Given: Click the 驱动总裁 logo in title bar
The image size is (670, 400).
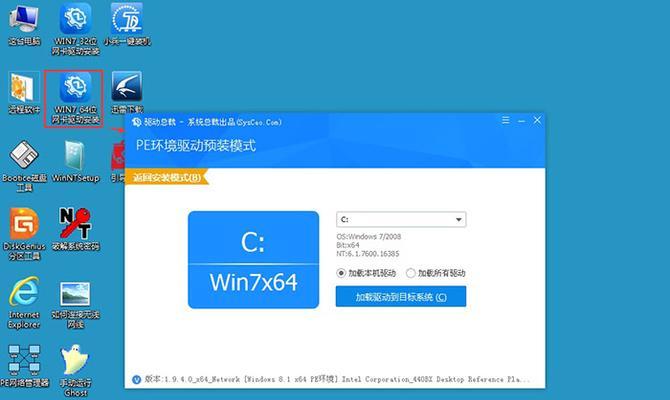Looking at the screenshot, I should pos(136,122).
